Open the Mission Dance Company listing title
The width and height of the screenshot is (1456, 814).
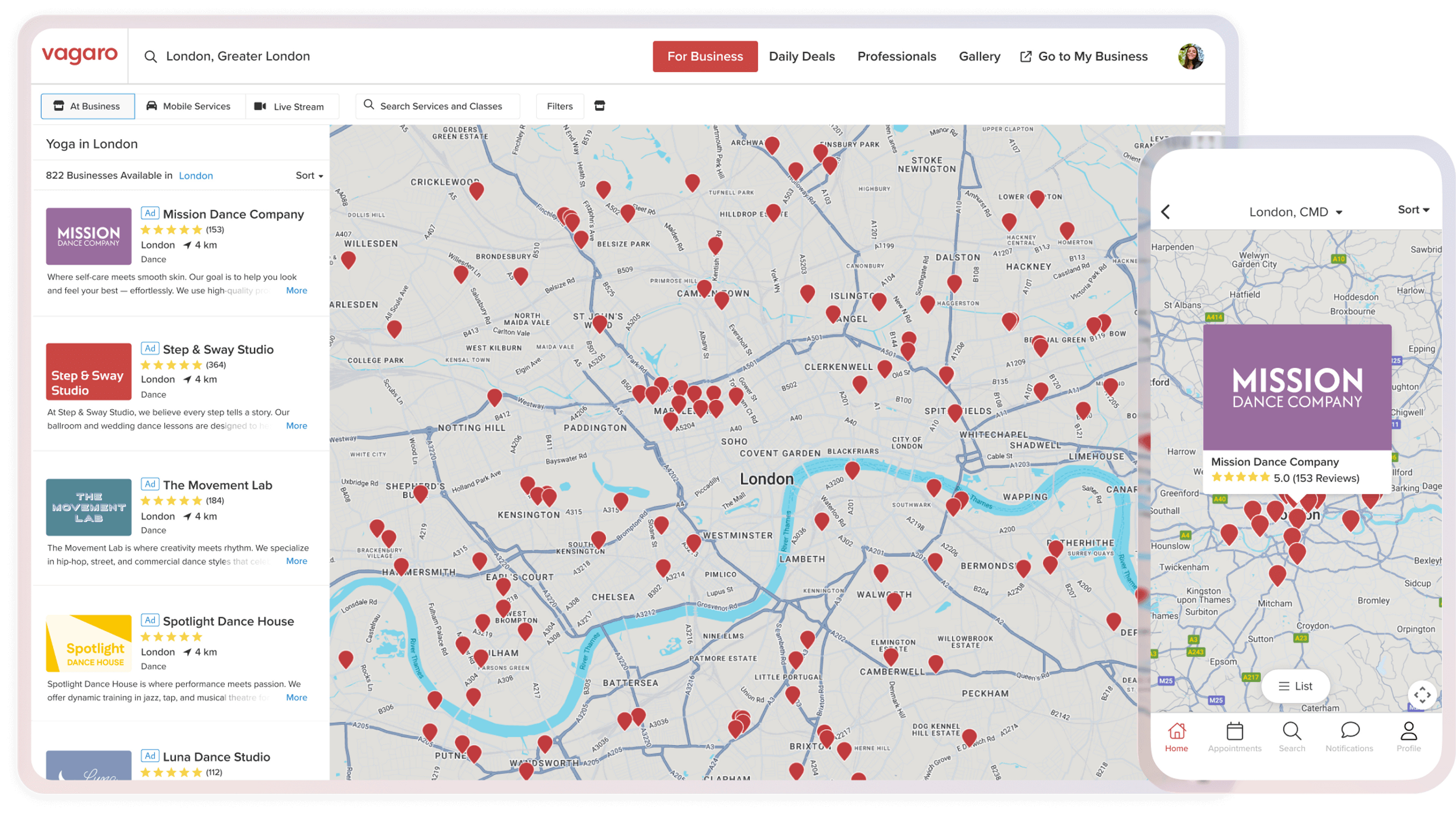(234, 214)
